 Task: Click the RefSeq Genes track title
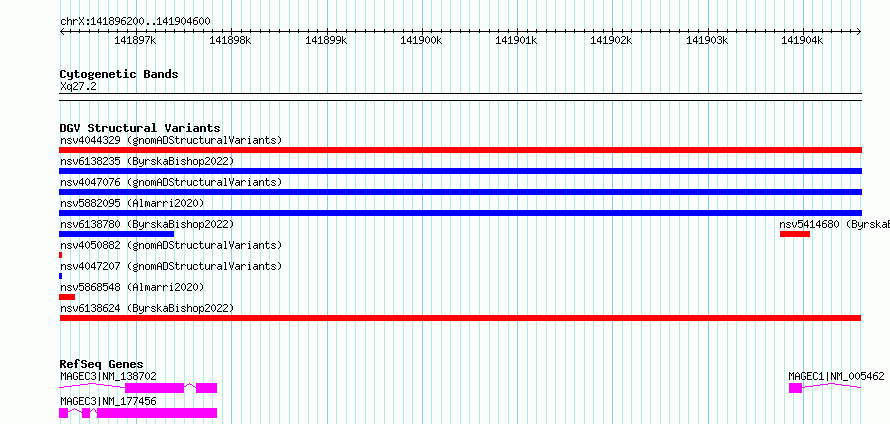(102, 364)
